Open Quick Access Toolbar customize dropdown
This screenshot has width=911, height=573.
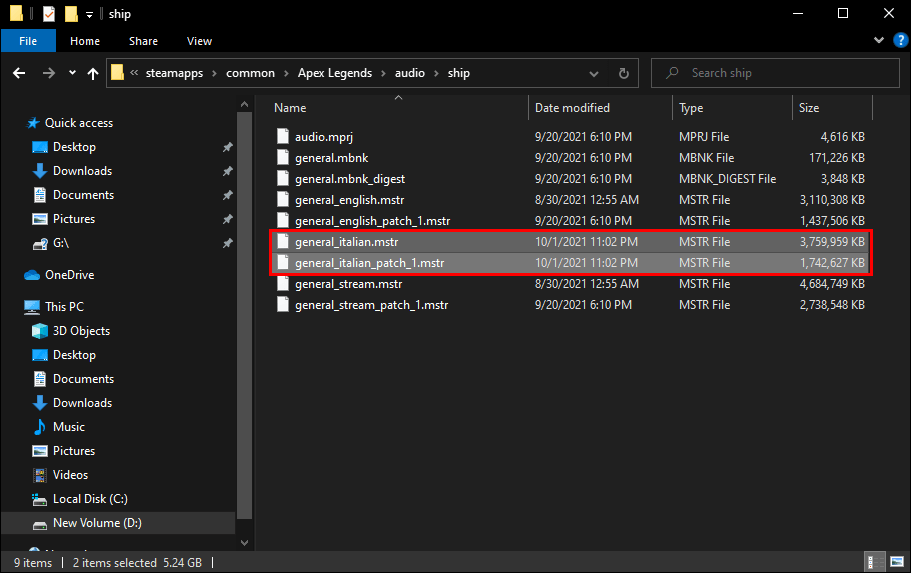(89, 14)
